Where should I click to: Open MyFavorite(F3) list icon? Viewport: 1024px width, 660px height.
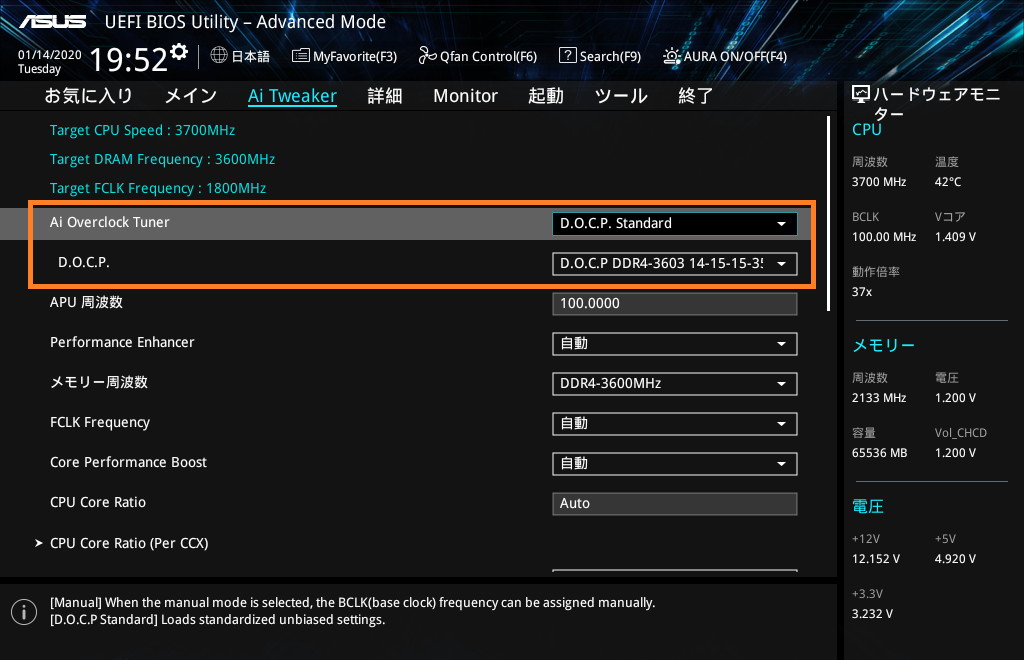300,55
